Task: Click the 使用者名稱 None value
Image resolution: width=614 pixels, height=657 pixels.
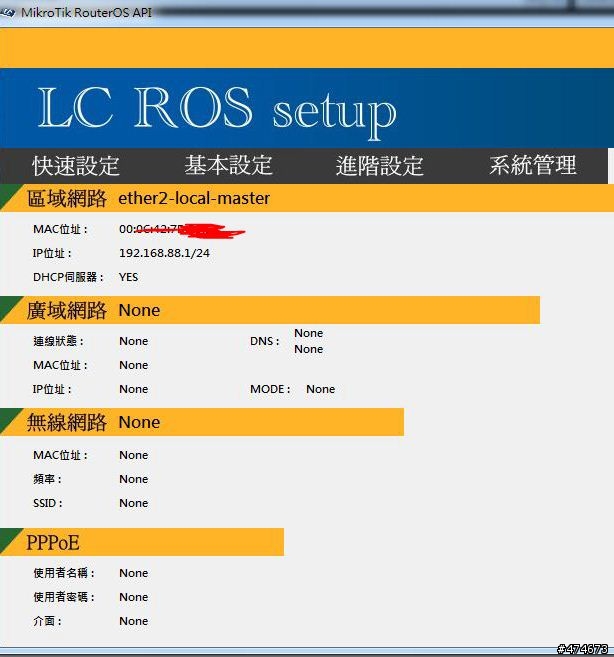Action: (x=134, y=573)
